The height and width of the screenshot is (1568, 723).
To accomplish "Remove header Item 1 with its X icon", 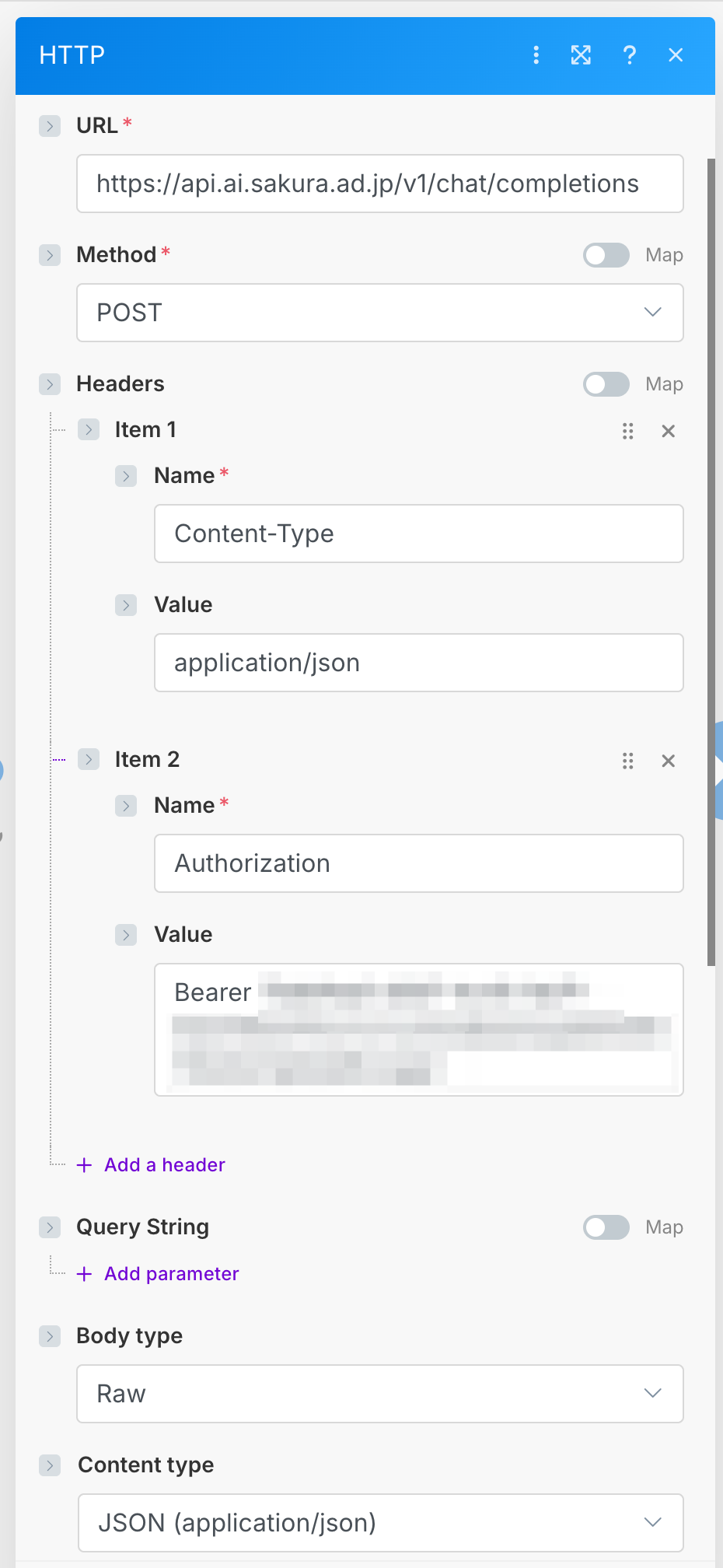I will tap(668, 431).
